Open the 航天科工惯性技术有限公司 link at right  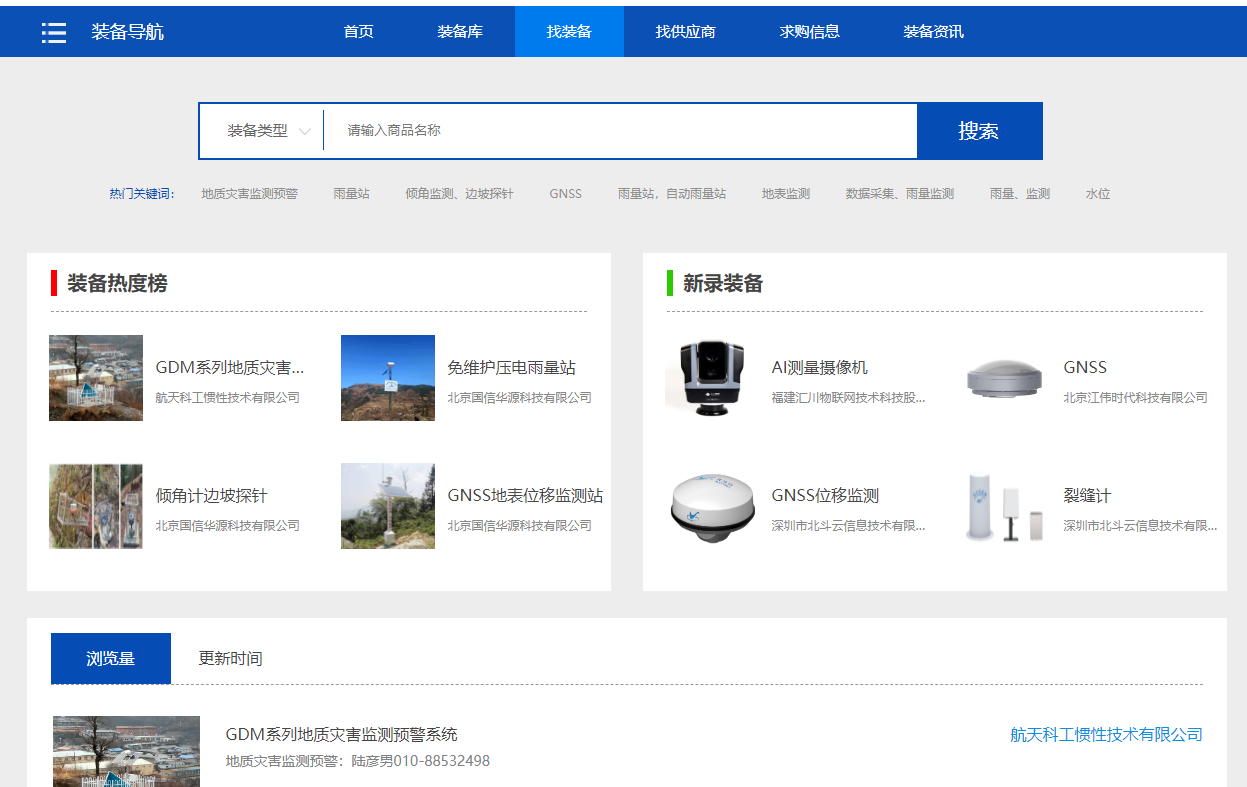(1105, 735)
